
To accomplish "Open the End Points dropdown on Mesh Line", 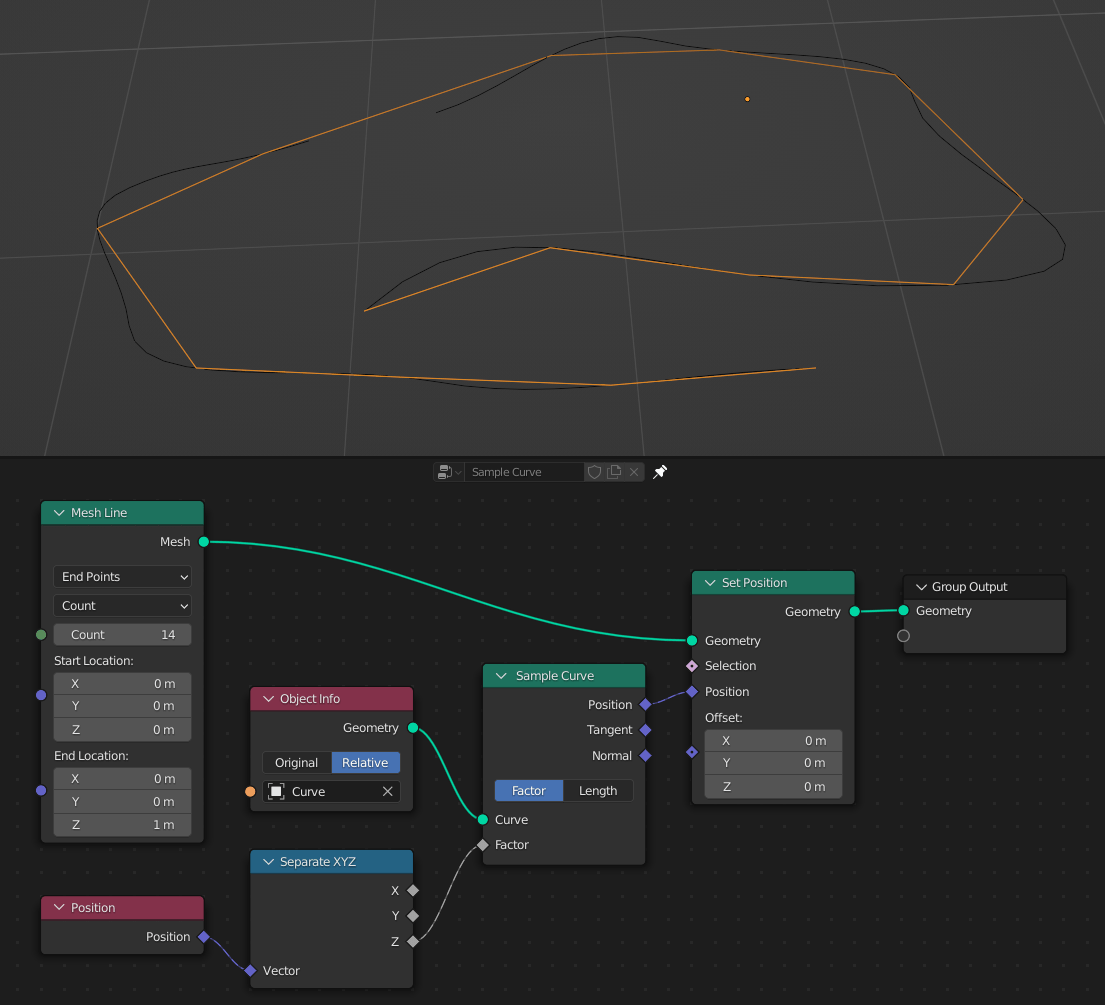I will [121, 576].
